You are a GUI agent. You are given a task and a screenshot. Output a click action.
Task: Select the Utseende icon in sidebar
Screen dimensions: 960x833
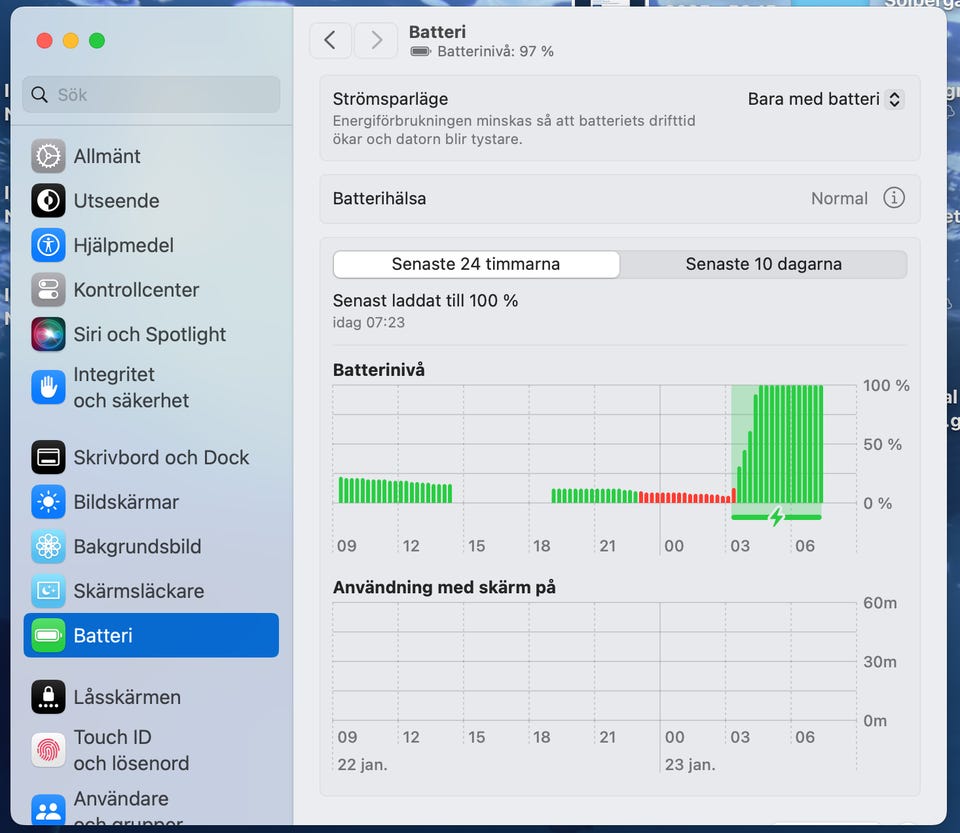(x=48, y=201)
